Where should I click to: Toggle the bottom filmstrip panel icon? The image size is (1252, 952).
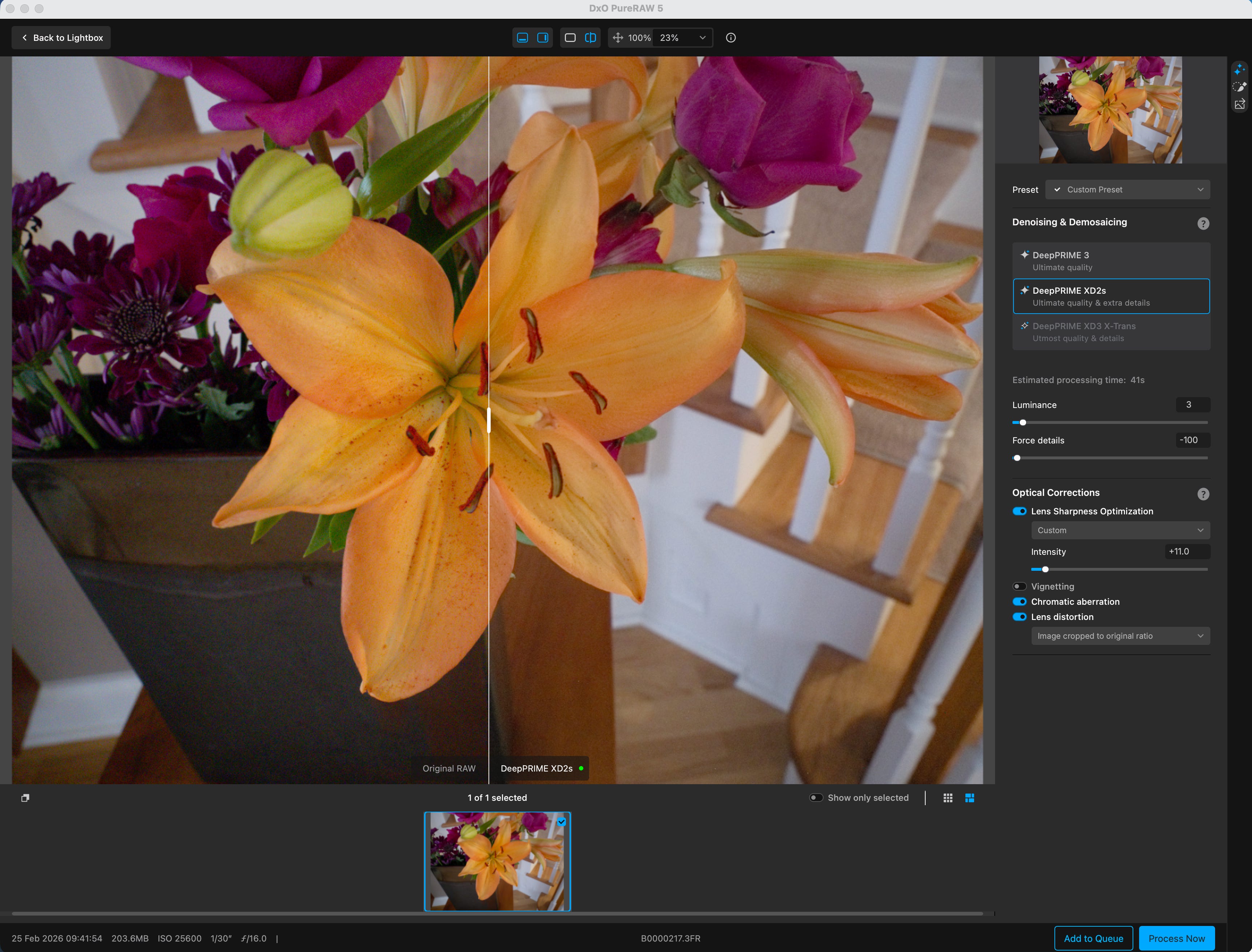pos(523,37)
